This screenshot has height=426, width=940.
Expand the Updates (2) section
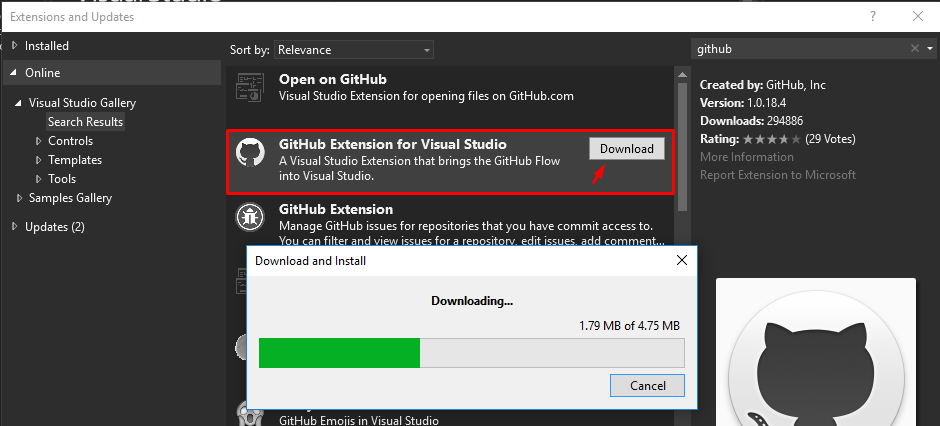pyautogui.click(x=14, y=227)
